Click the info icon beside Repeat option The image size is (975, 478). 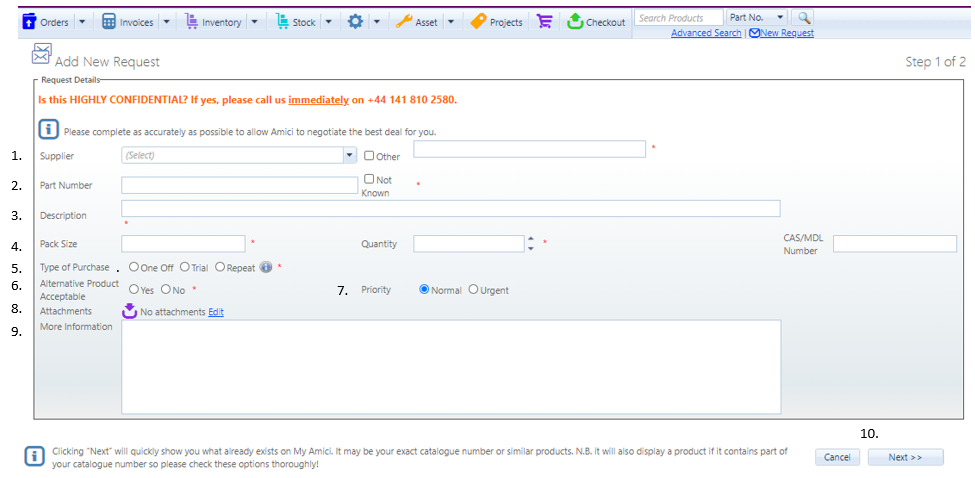[x=266, y=267]
